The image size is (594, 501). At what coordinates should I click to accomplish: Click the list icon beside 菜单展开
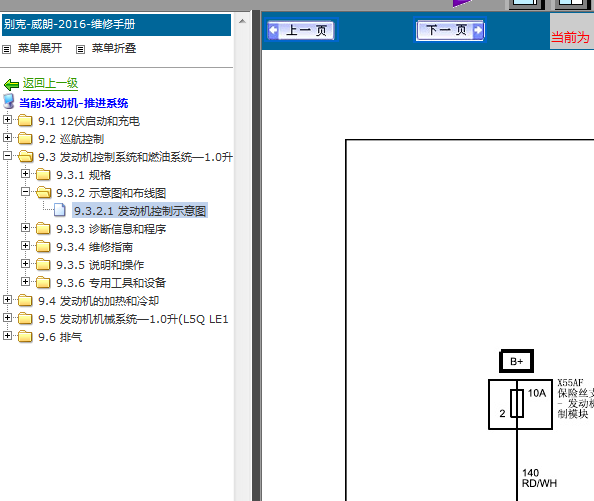tap(6, 49)
